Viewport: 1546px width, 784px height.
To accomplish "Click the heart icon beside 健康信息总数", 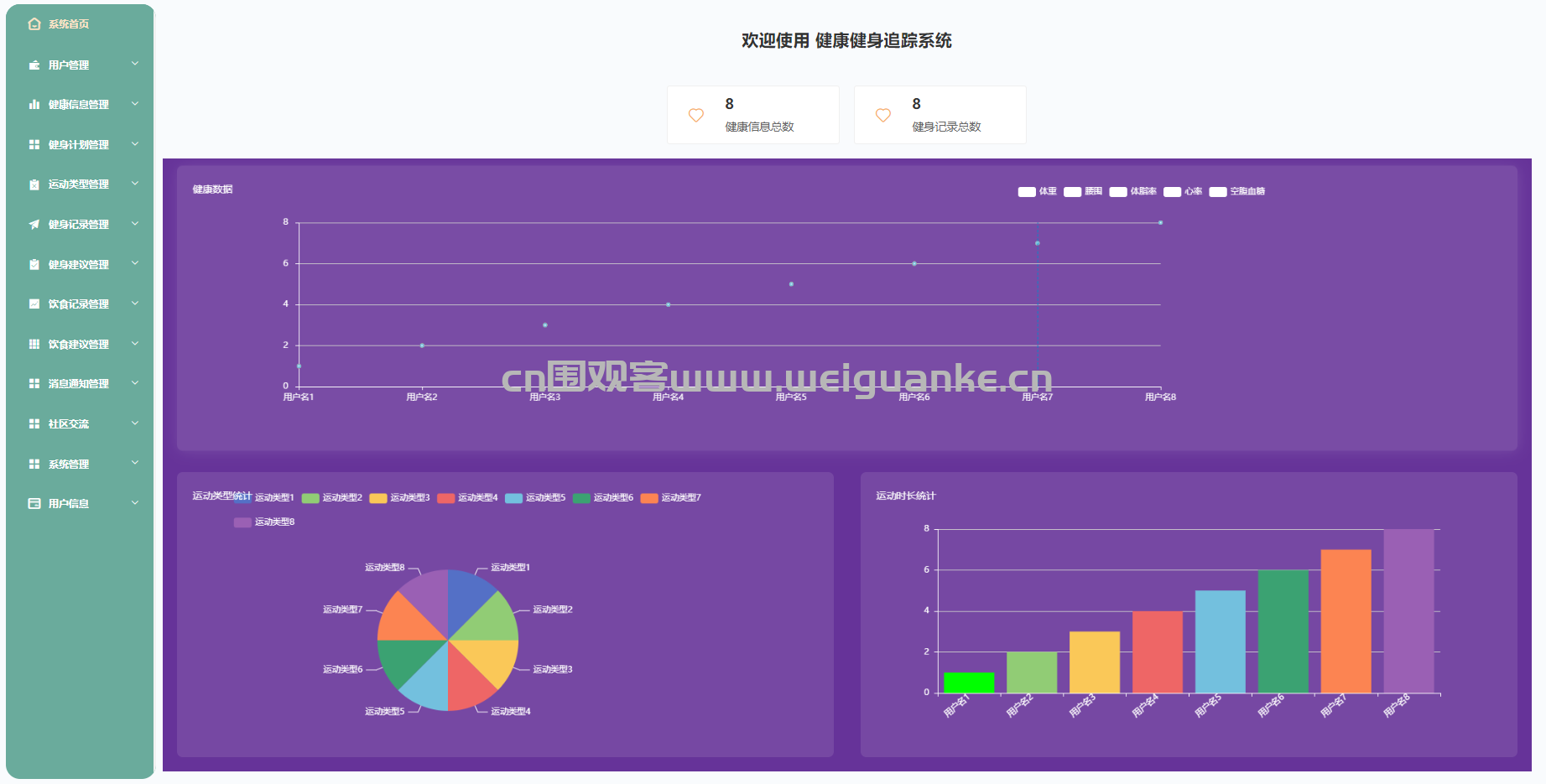I will pyautogui.click(x=696, y=115).
